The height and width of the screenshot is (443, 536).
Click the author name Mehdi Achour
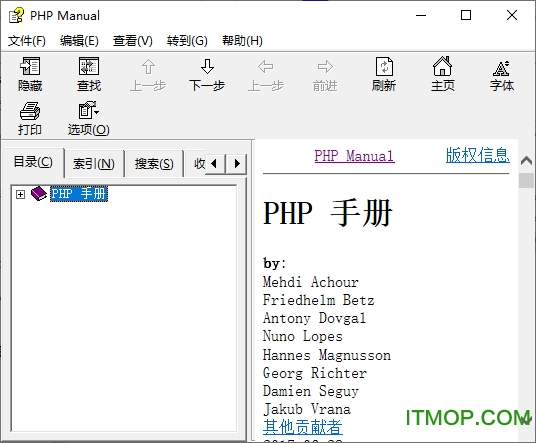(x=311, y=282)
